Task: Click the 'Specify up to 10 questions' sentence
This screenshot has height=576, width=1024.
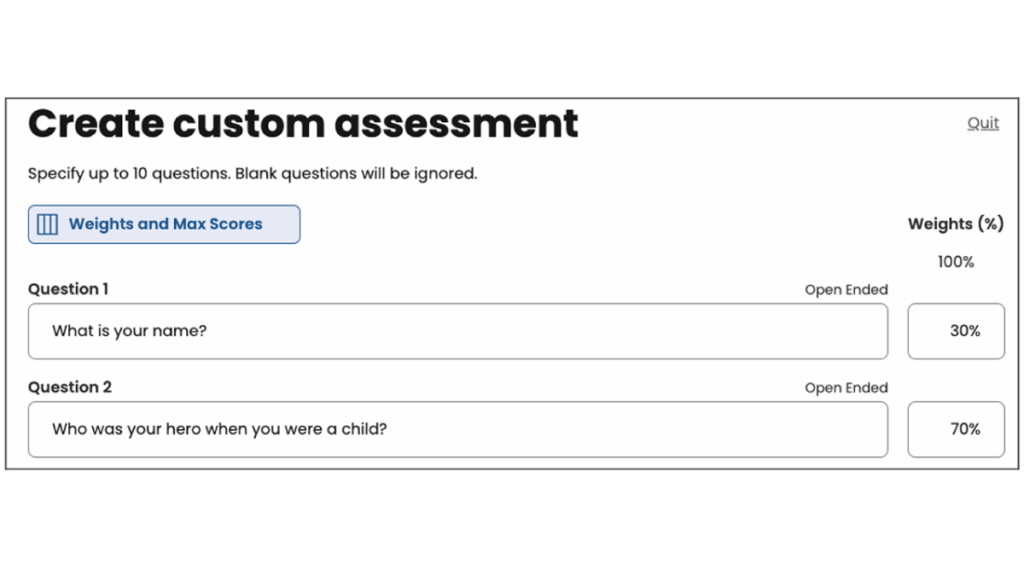Action: tap(129, 173)
